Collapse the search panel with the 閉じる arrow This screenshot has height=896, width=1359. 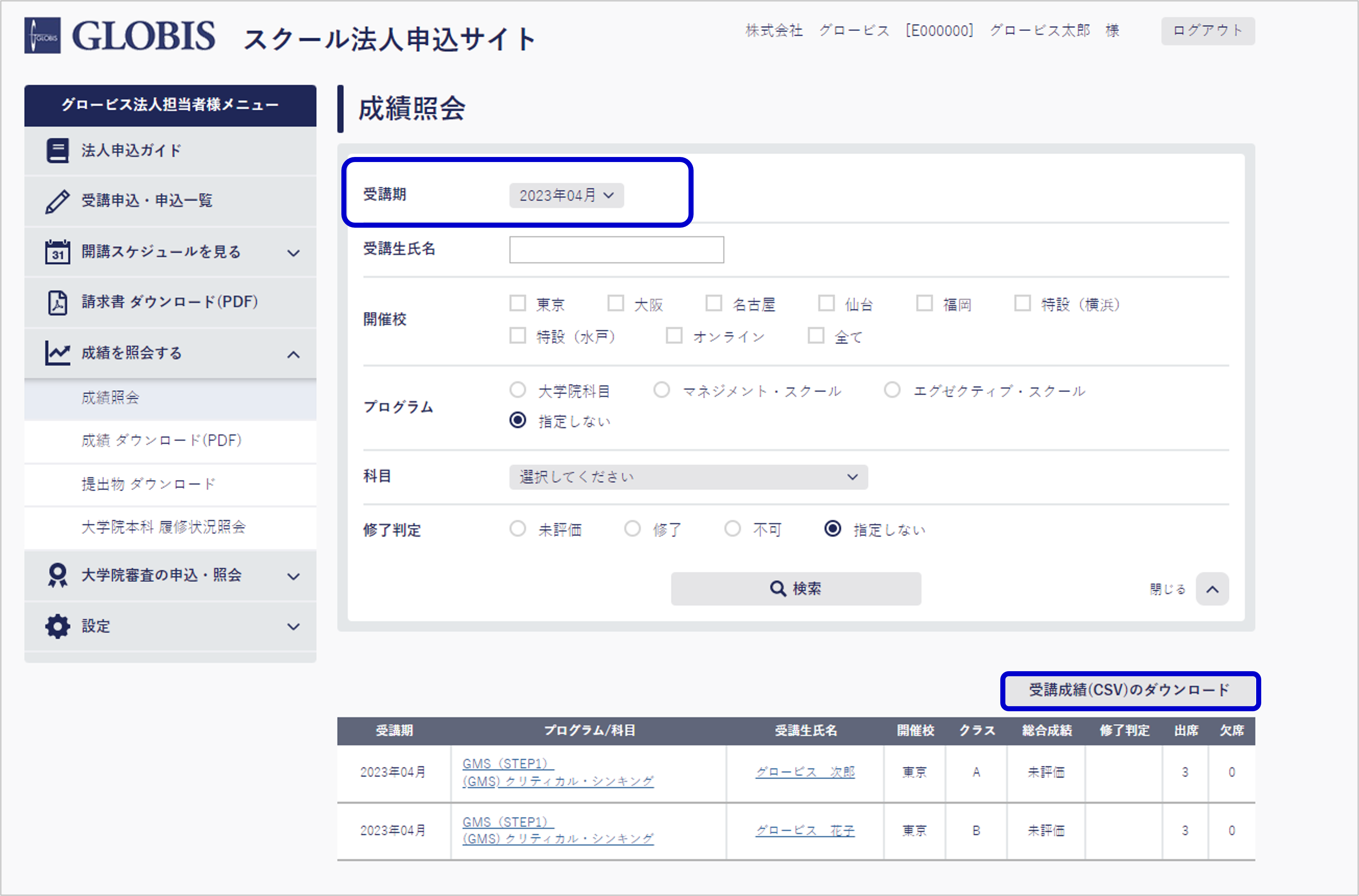coord(1212,589)
